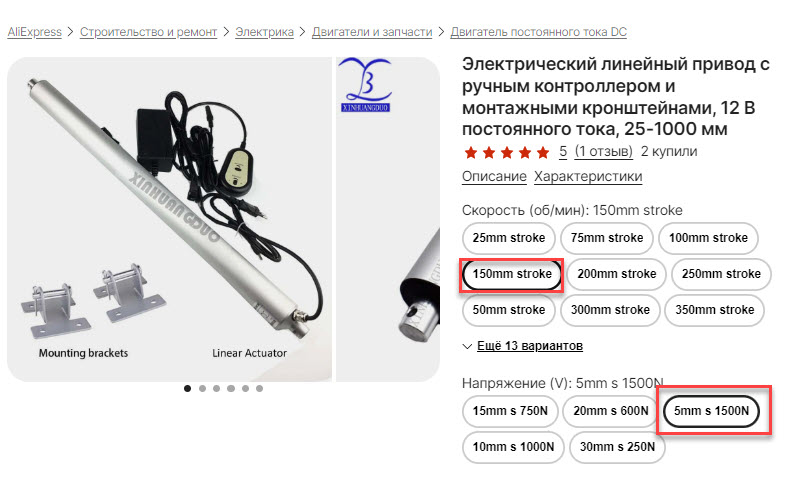Click the five-star rating icons
The width and height of the screenshot is (796, 500).
click(507, 152)
